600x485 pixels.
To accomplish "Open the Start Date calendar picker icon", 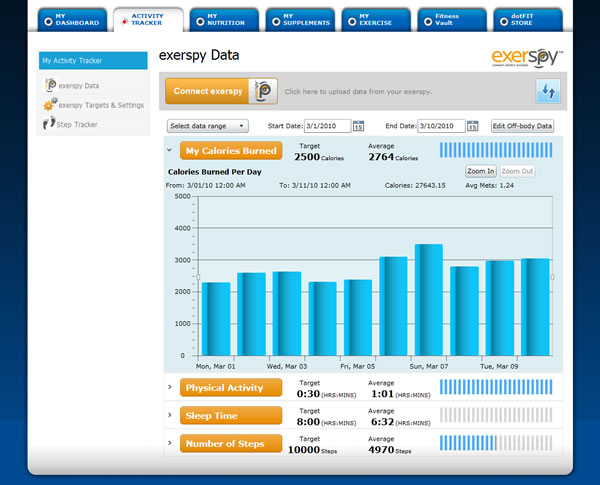I will (x=357, y=126).
